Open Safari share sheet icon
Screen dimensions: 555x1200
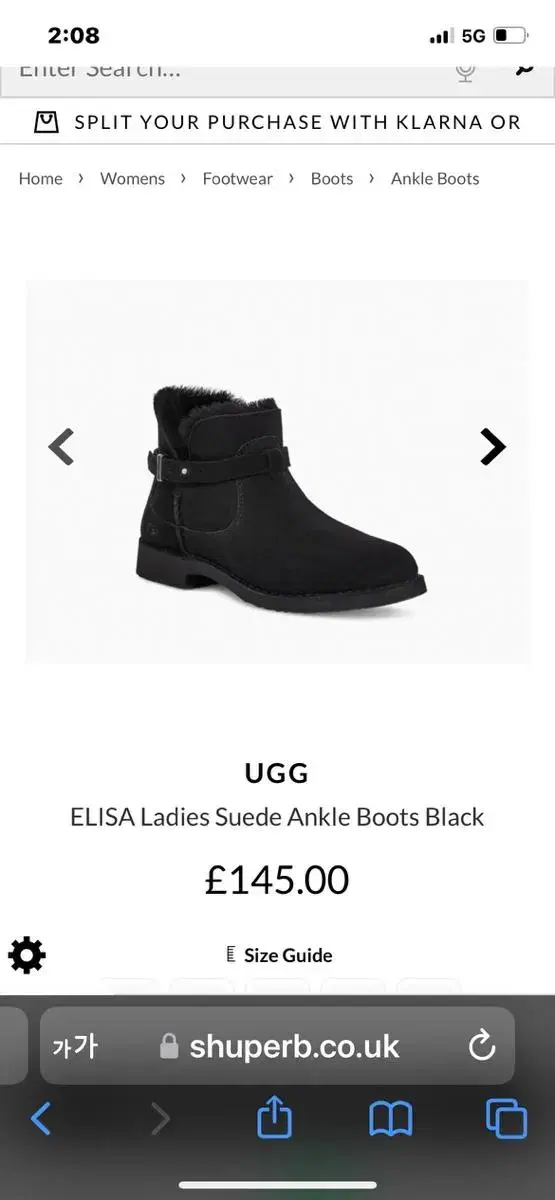274,1116
